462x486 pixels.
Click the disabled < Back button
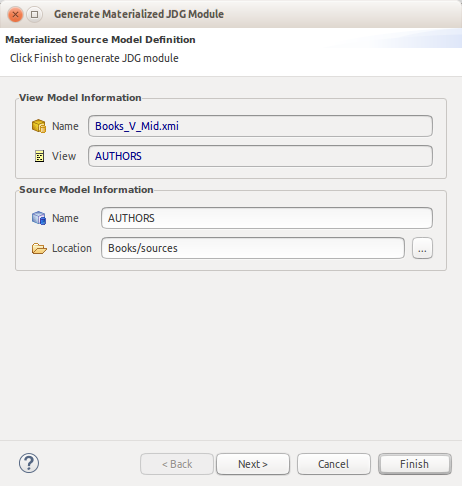(177, 464)
